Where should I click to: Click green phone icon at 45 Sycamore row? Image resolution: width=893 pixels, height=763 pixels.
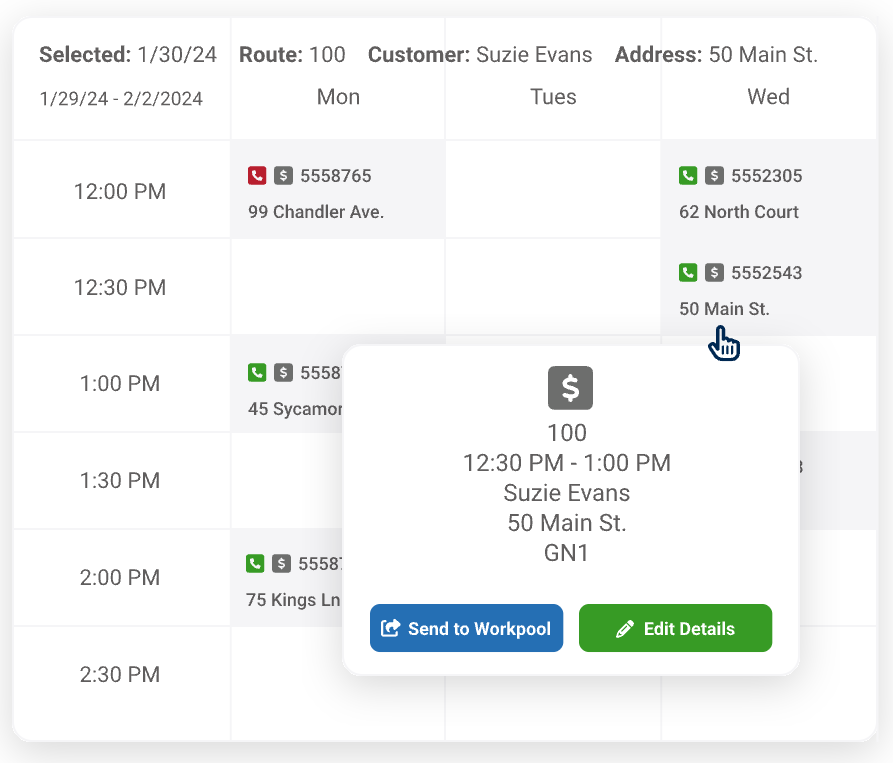pos(257,373)
